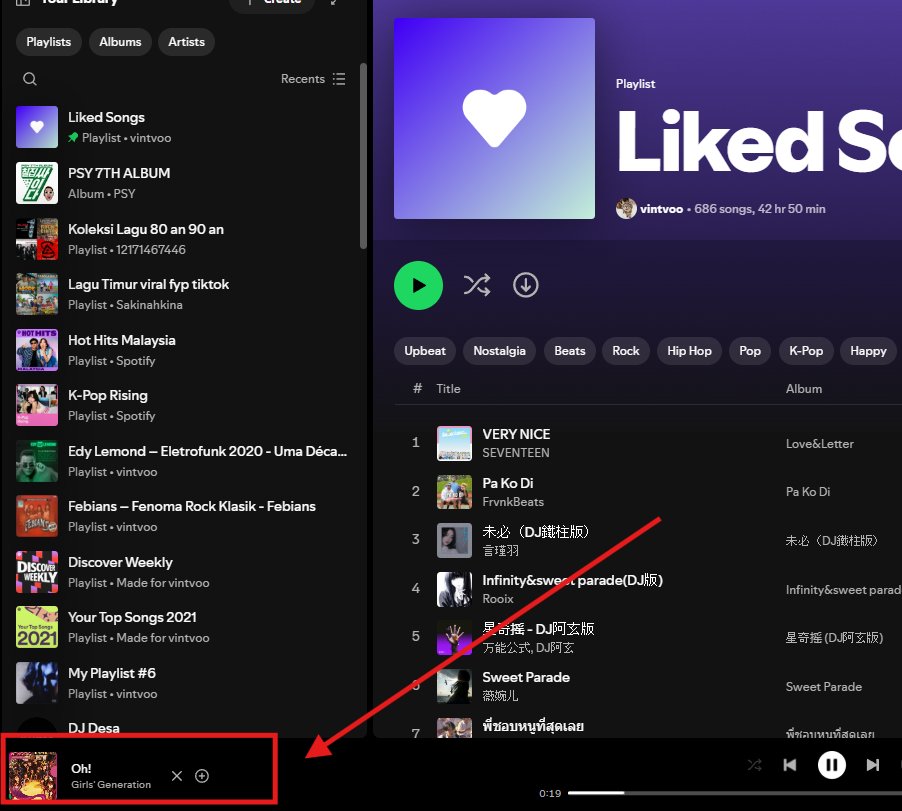The height and width of the screenshot is (811, 902).
Task: Add the song Oh! to Liked Songs
Action: coord(202,776)
